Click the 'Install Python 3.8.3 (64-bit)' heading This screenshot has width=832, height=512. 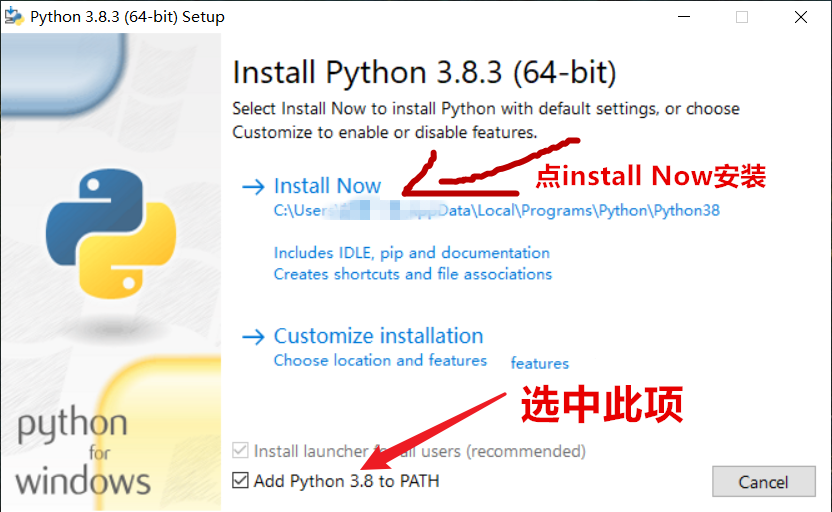tap(424, 73)
